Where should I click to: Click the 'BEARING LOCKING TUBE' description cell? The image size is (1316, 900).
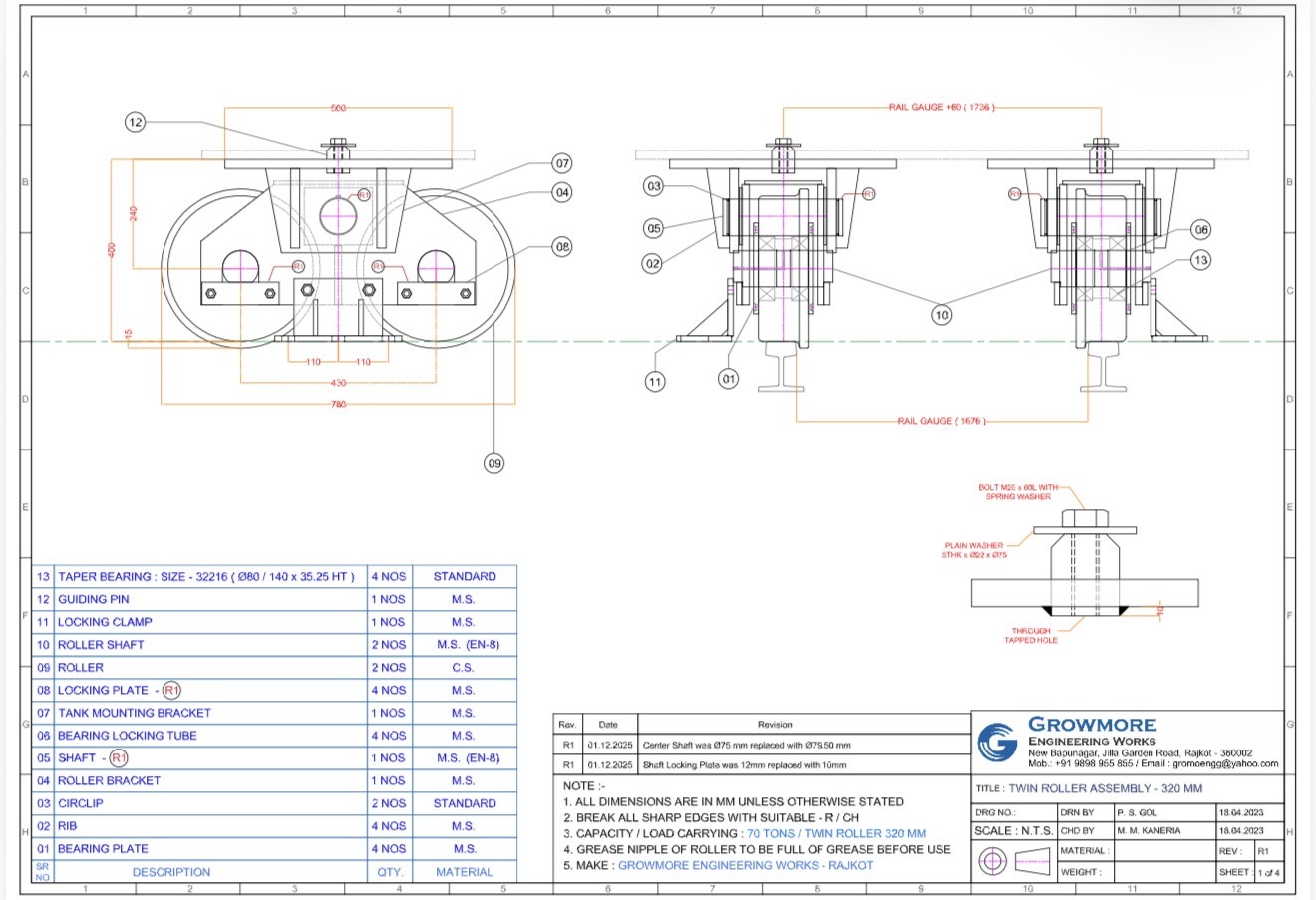[211, 736]
